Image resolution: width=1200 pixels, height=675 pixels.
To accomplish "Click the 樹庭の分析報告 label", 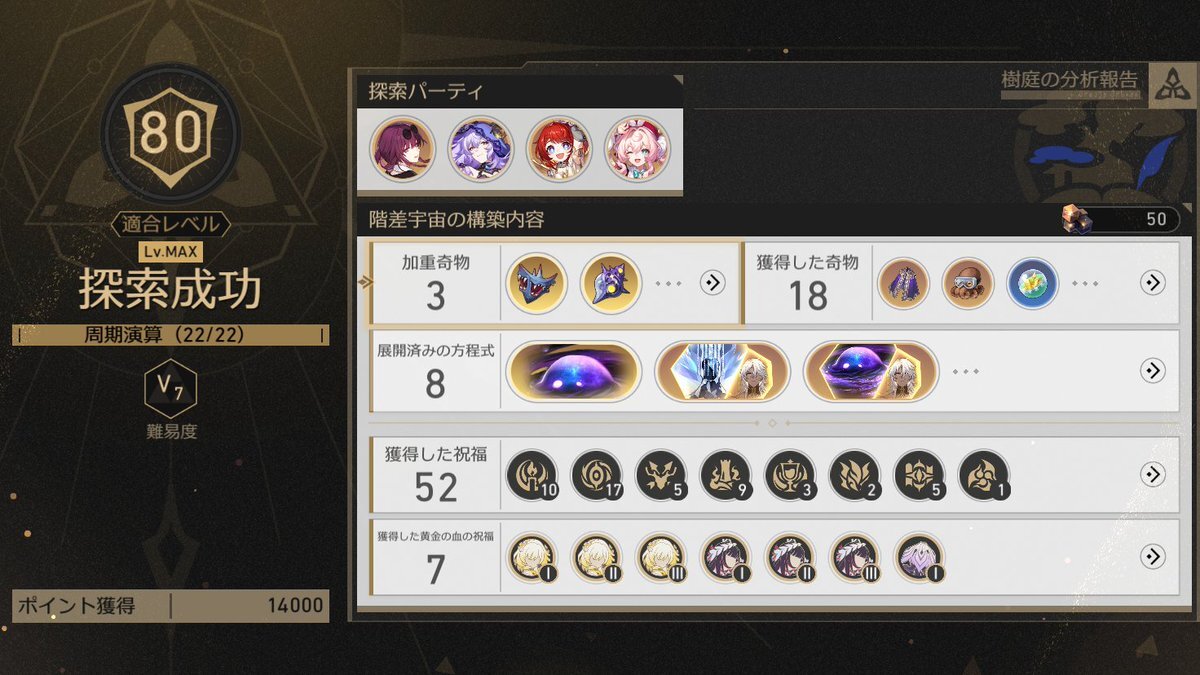I will (x=1070, y=79).
